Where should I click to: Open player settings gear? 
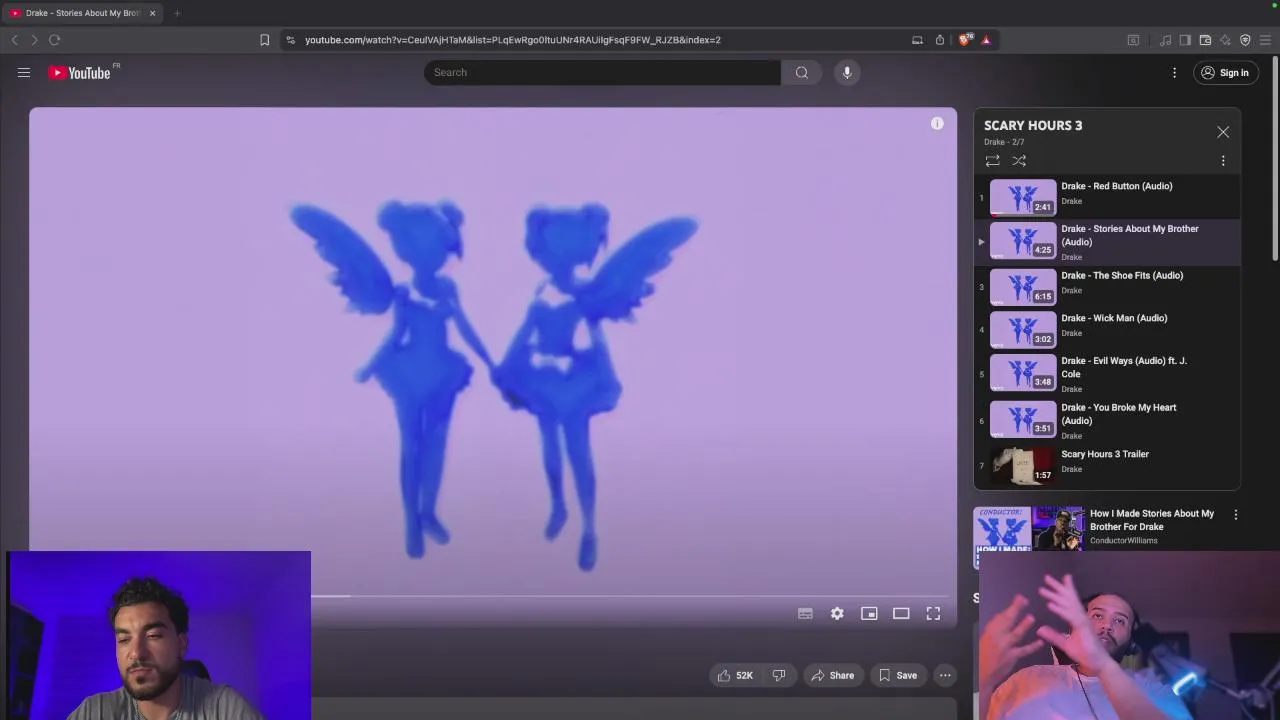click(x=837, y=613)
